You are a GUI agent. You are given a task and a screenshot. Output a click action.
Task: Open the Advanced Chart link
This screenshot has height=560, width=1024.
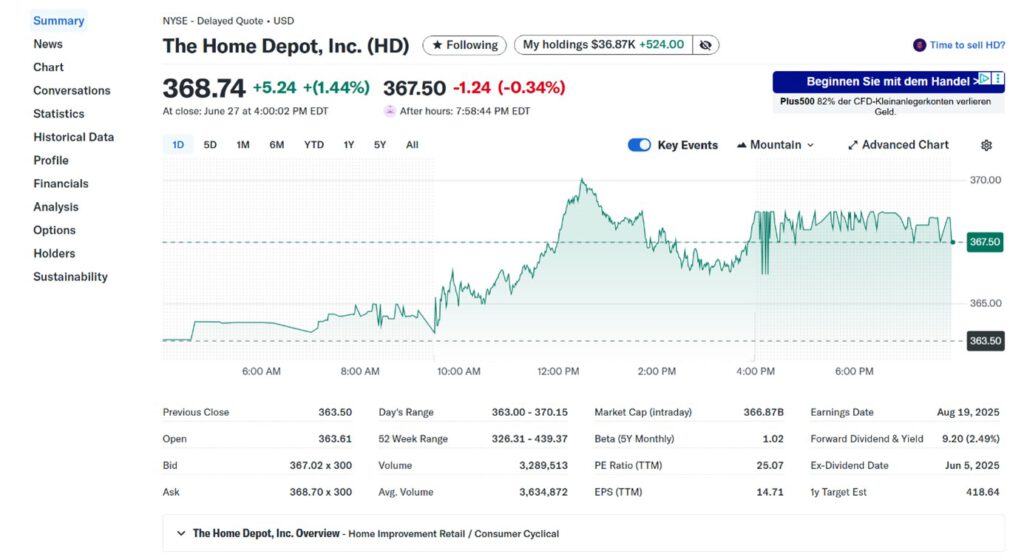[898, 145]
